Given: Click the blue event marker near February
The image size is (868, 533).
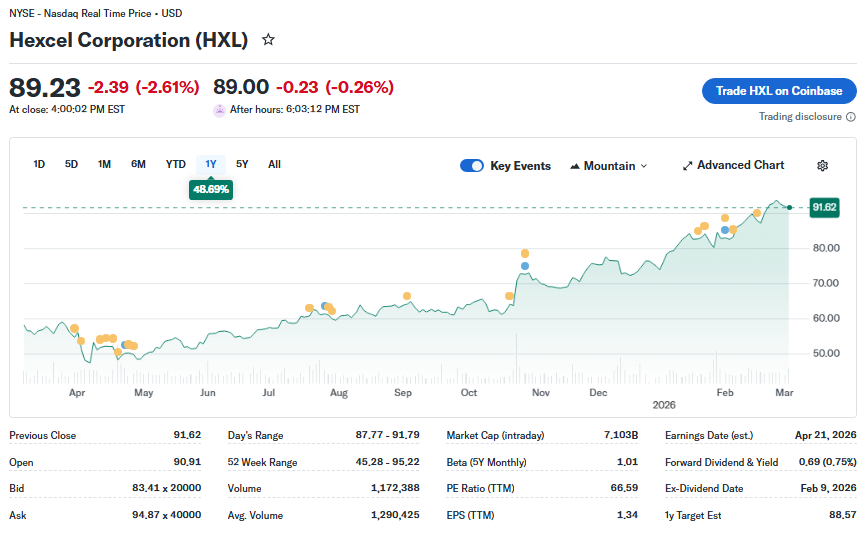Looking at the screenshot, I should coord(725,230).
